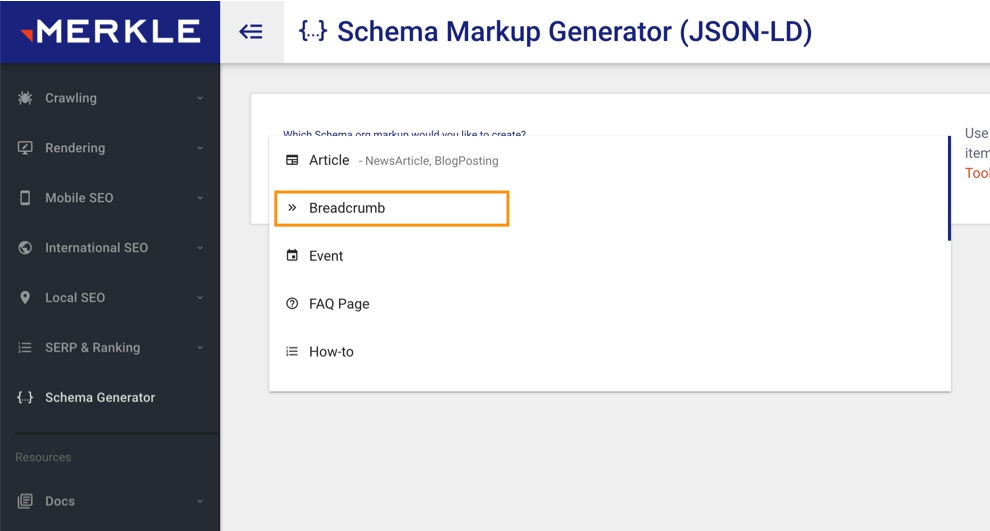Collapse sidebar with the menu arrow icon
This screenshot has width=990, height=531.
[251, 32]
